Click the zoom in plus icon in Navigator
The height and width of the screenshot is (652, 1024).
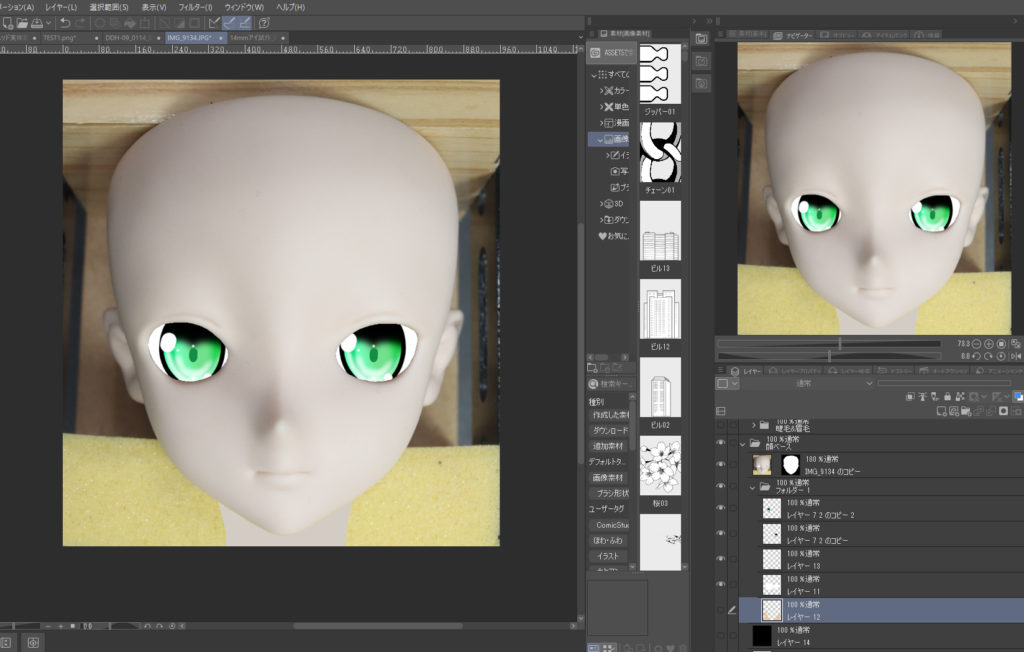[987, 343]
